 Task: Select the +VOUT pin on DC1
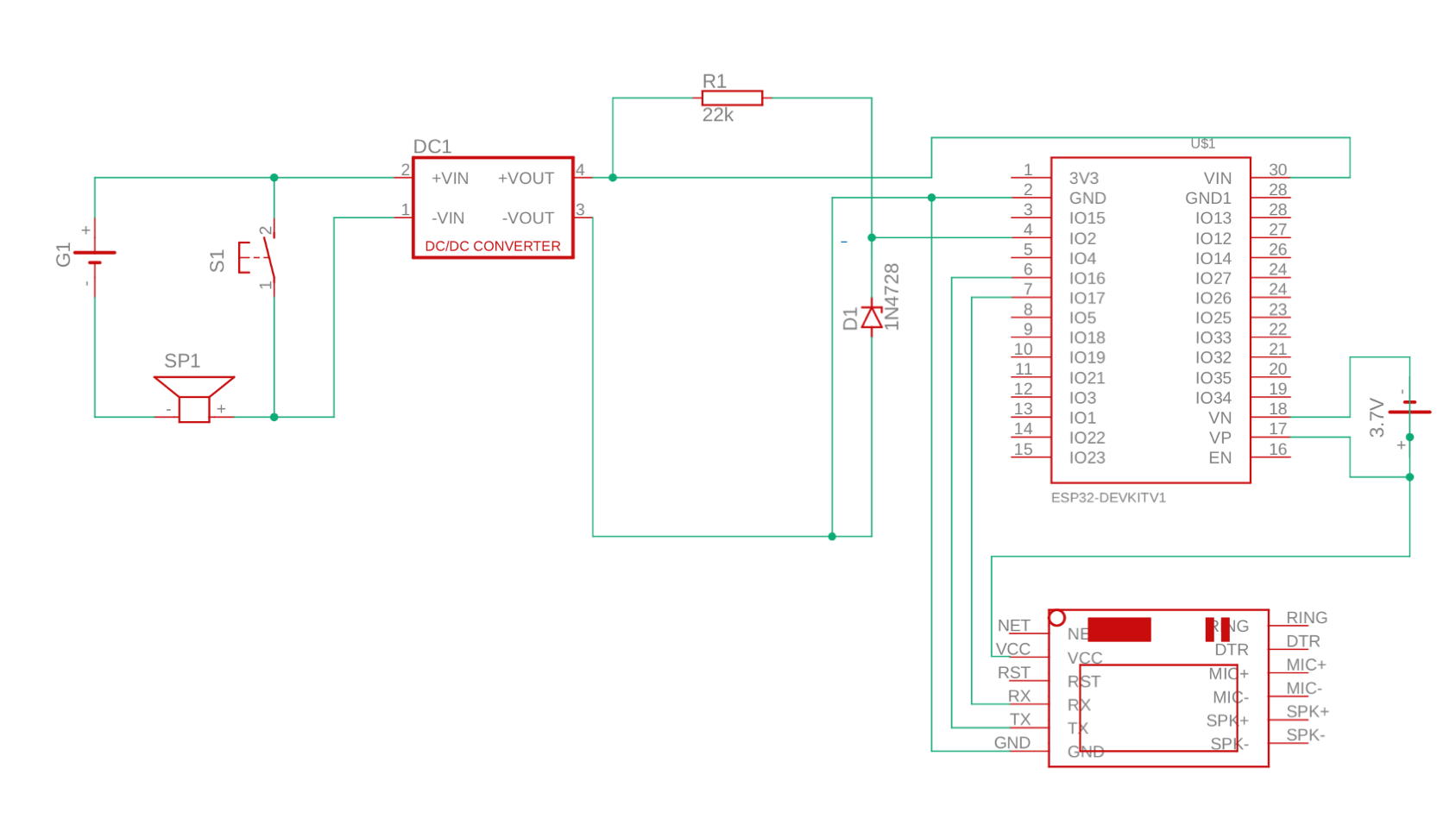(x=526, y=179)
